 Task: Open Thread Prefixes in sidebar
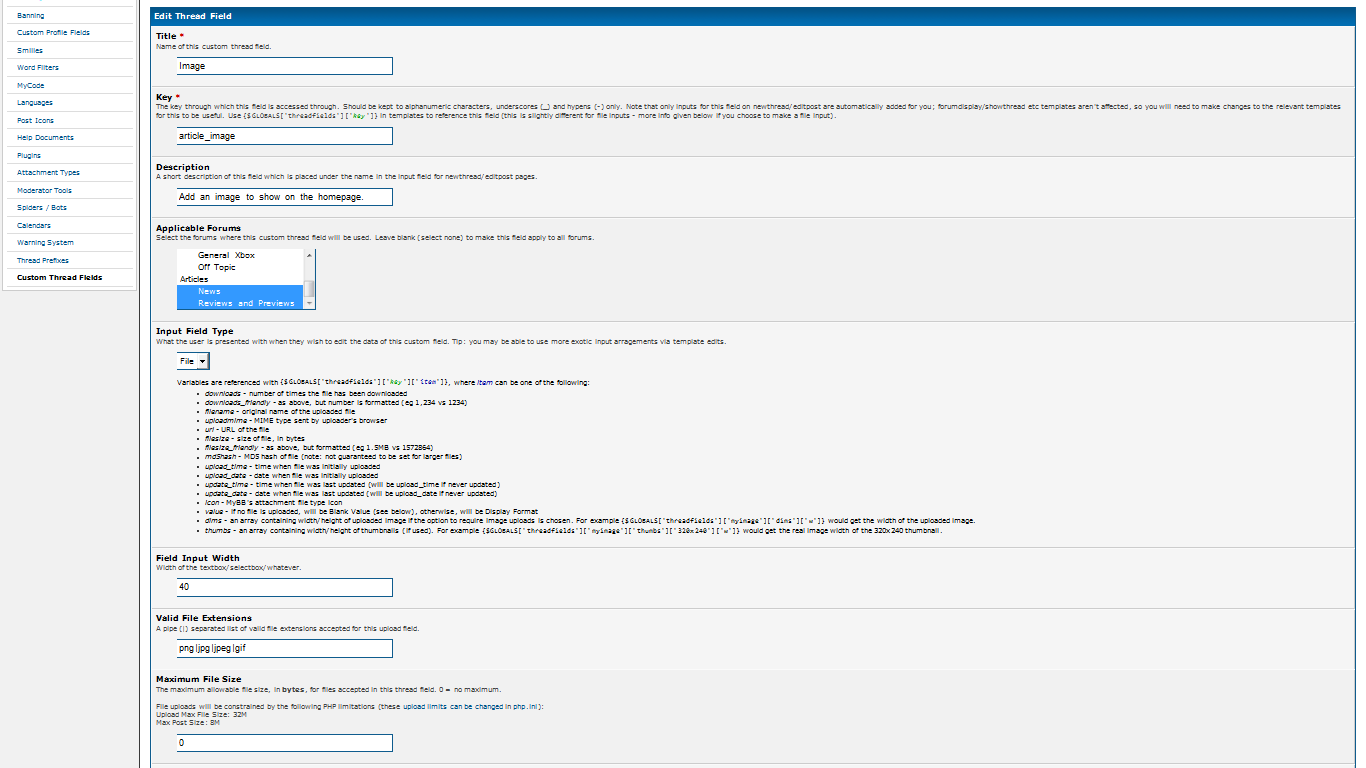pyautogui.click(x=43, y=261)
